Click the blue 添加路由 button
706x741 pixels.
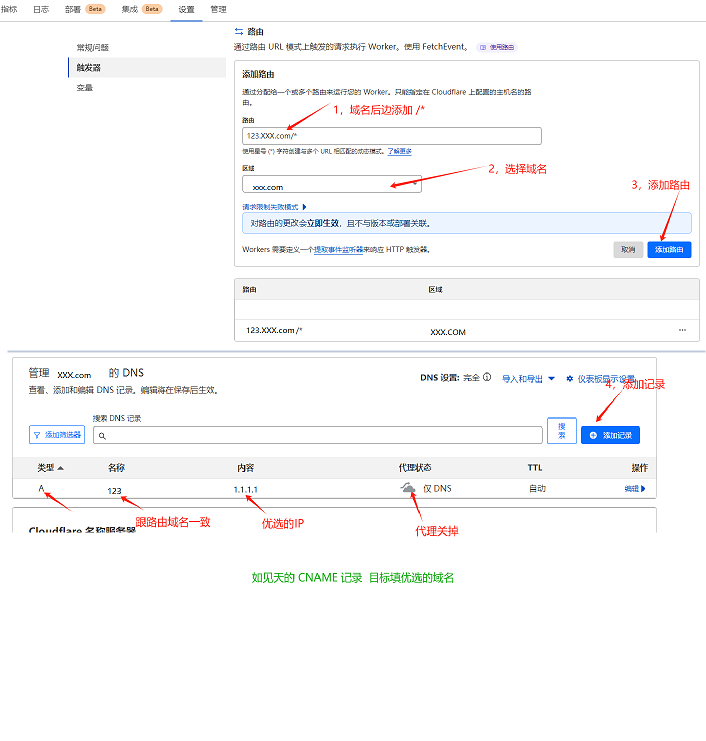pos(669,250)
